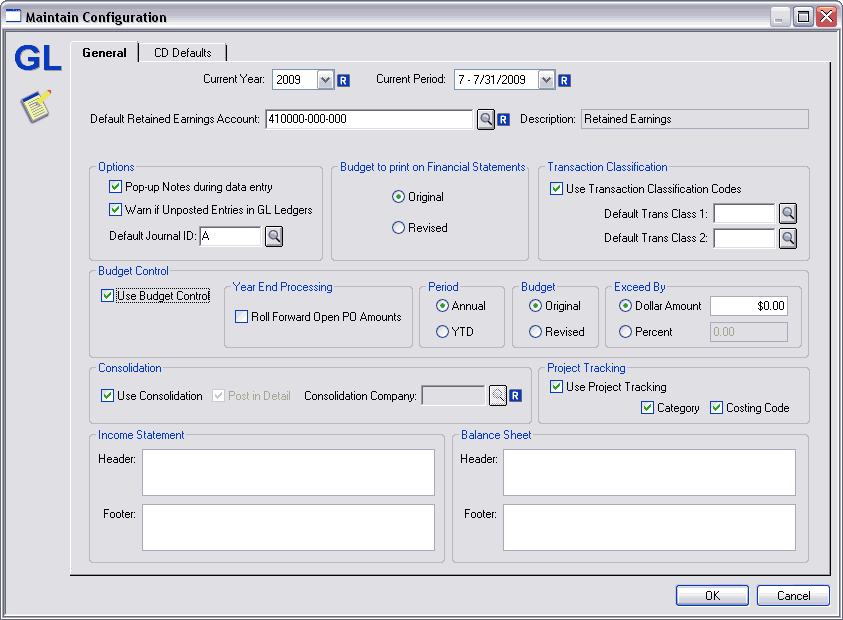This screenshot has width=843, height=620.
Task: Open lookup for Default Journal ID
Action: (274, 236)
